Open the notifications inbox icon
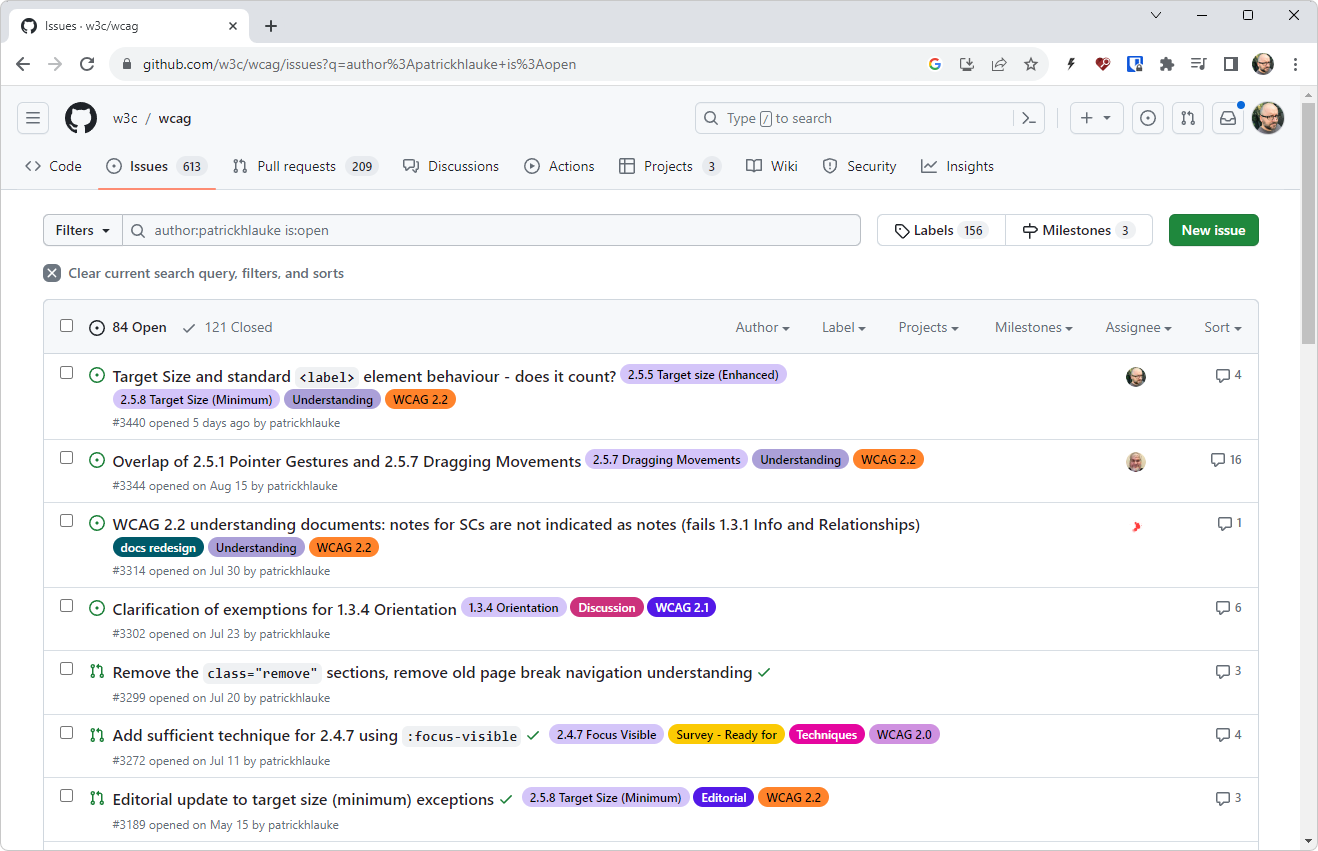The image size is (1318, 851). coord(1228,118)
